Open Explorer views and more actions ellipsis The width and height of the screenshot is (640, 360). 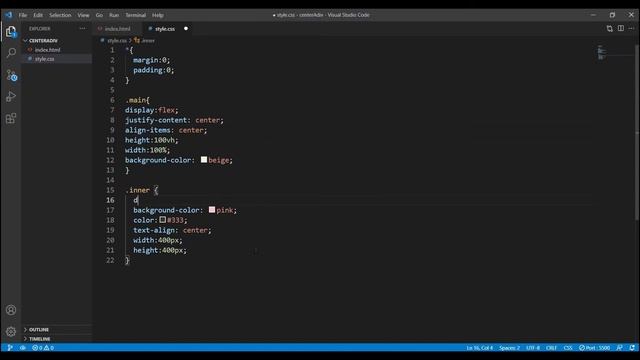pyautogui.click(x=83, y=29)
